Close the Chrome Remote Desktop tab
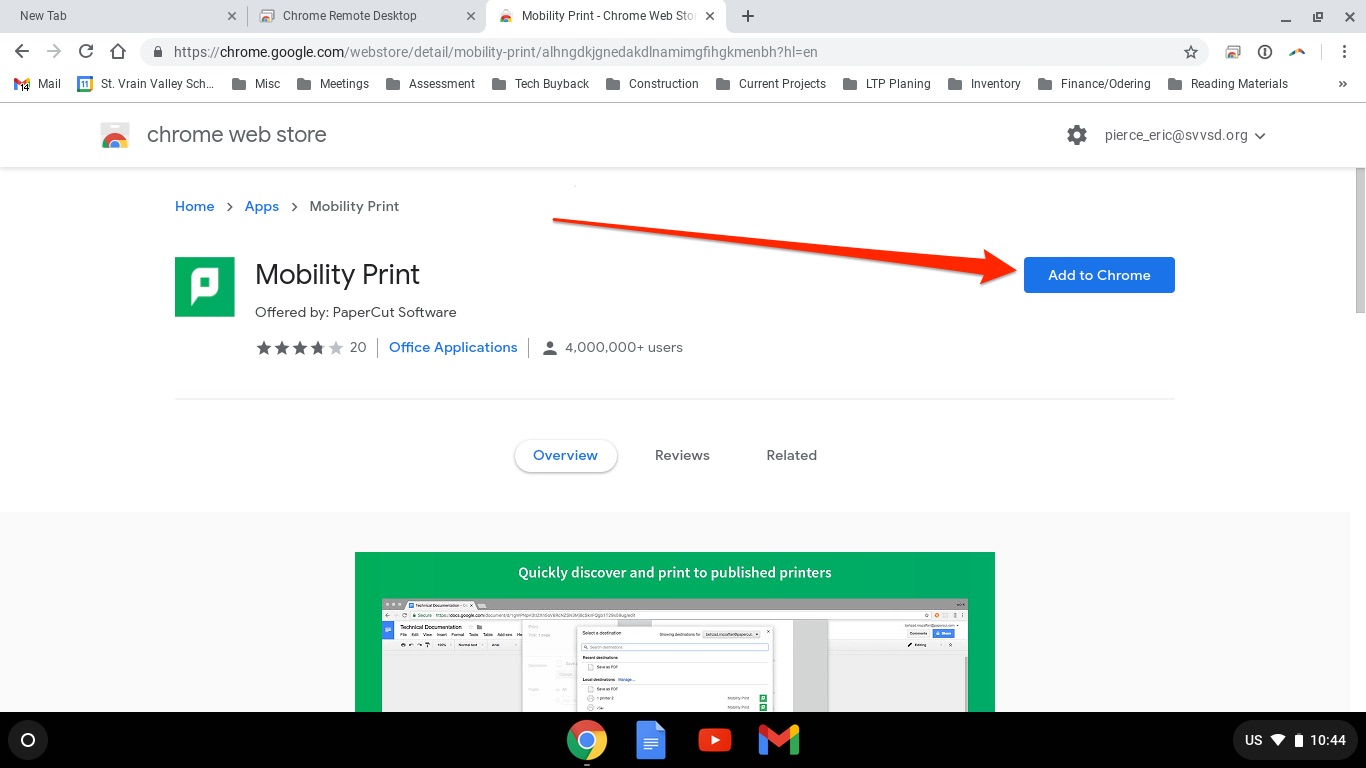1366x768 pixels. pos(469,16)
